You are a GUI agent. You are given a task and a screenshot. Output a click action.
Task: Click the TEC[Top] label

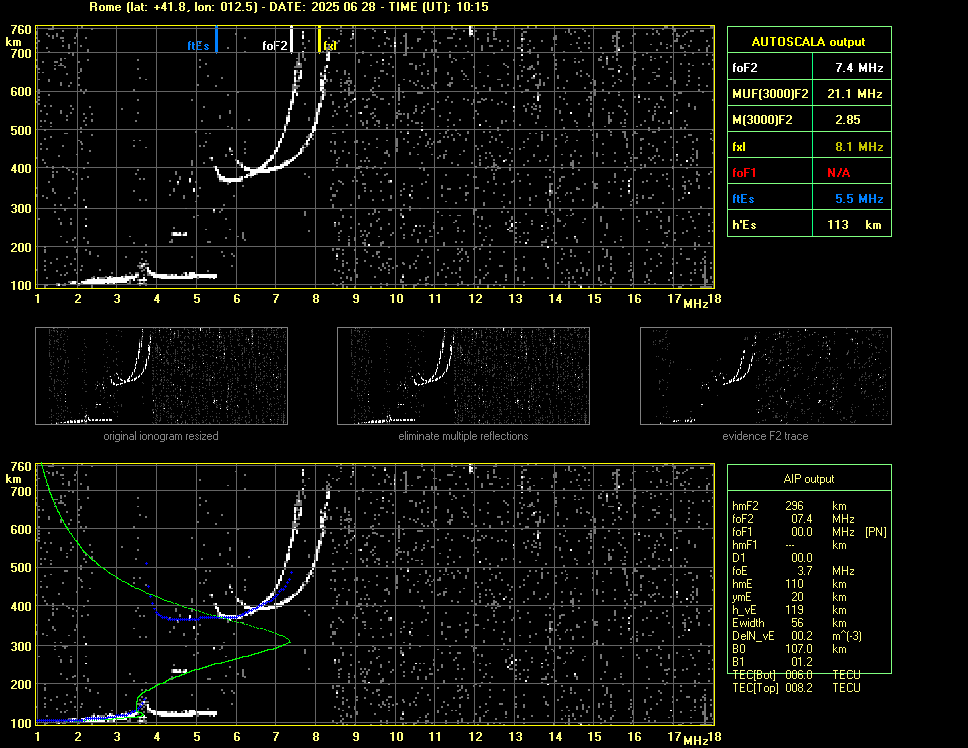pos(755,688)
